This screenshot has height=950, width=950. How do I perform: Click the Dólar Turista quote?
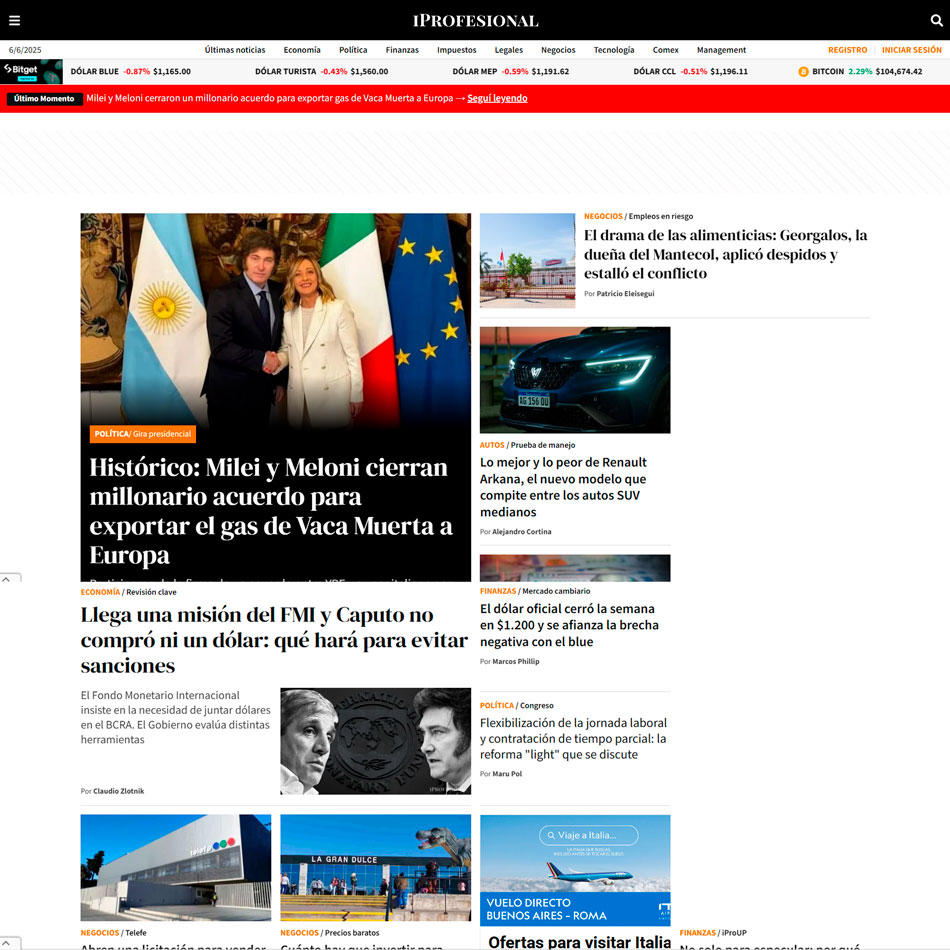[322, 71]
